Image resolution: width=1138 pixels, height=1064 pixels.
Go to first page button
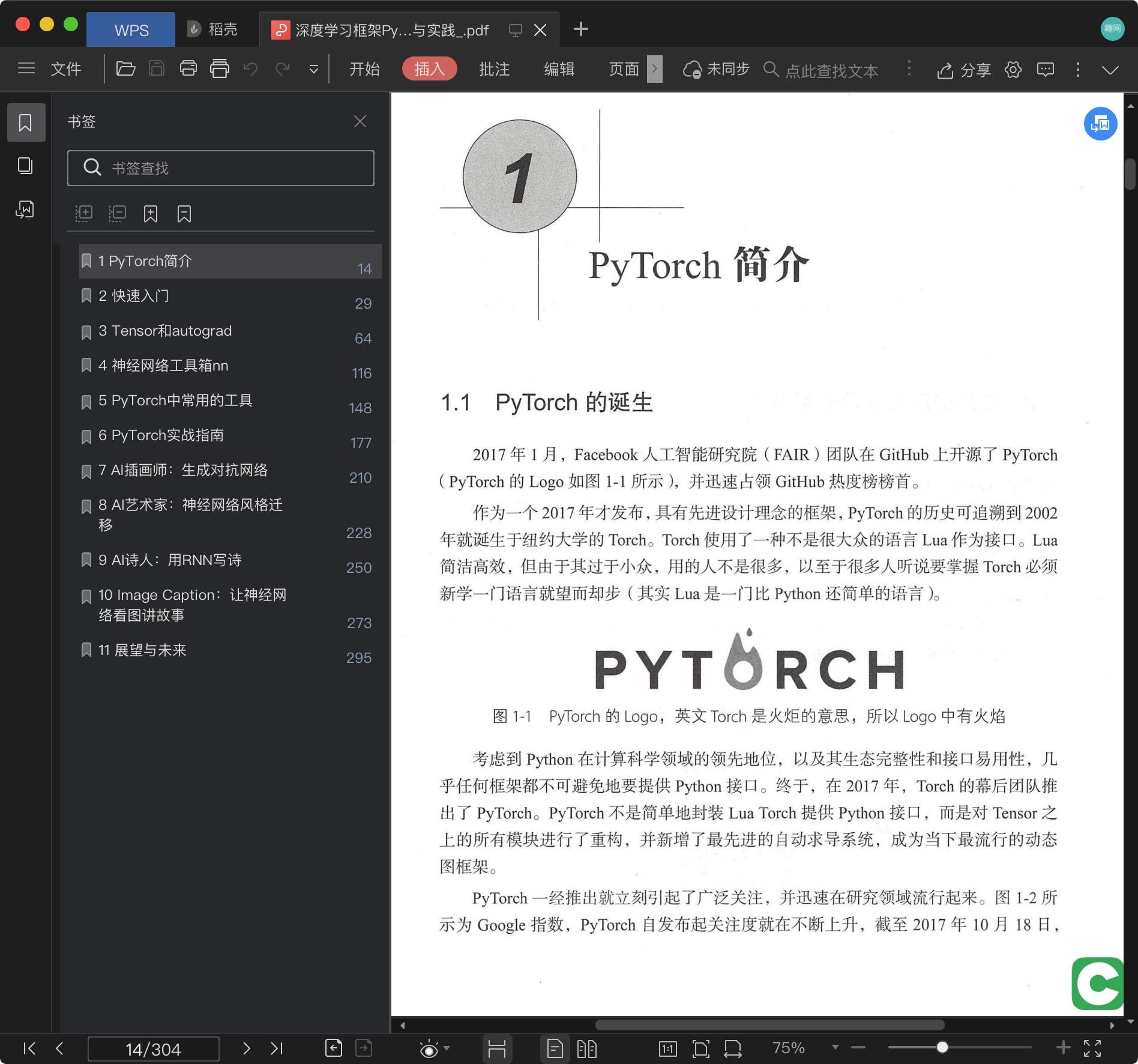[x=29, y=1048]
